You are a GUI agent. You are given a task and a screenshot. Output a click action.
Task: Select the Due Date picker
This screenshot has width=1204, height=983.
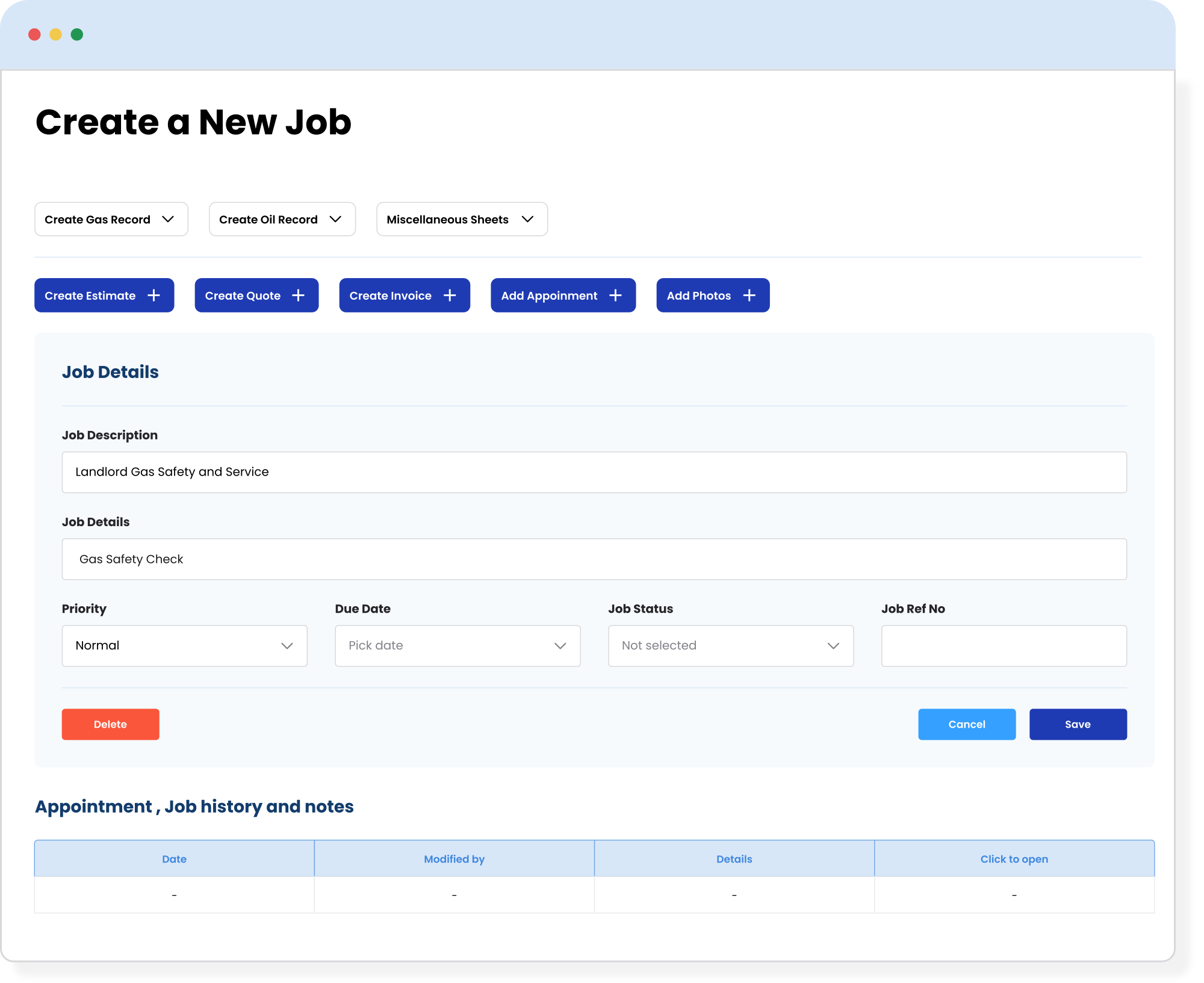point(457,645)
